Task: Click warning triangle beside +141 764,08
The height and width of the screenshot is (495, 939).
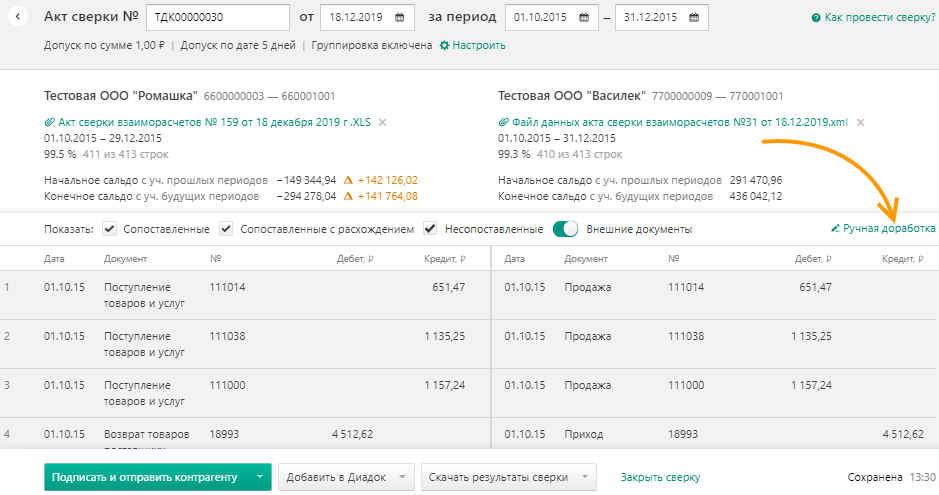Action: (348, 196)
